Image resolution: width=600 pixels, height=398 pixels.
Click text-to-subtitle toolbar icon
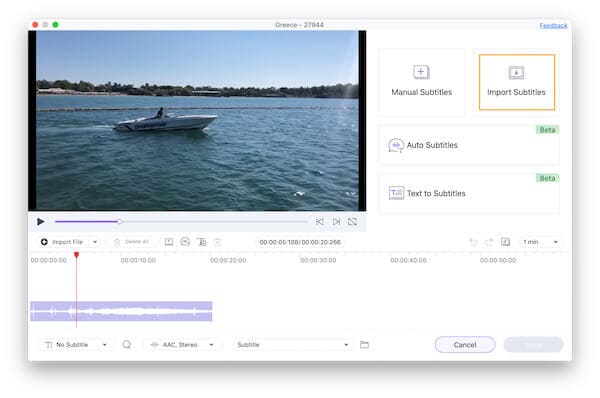coord(202,242)
